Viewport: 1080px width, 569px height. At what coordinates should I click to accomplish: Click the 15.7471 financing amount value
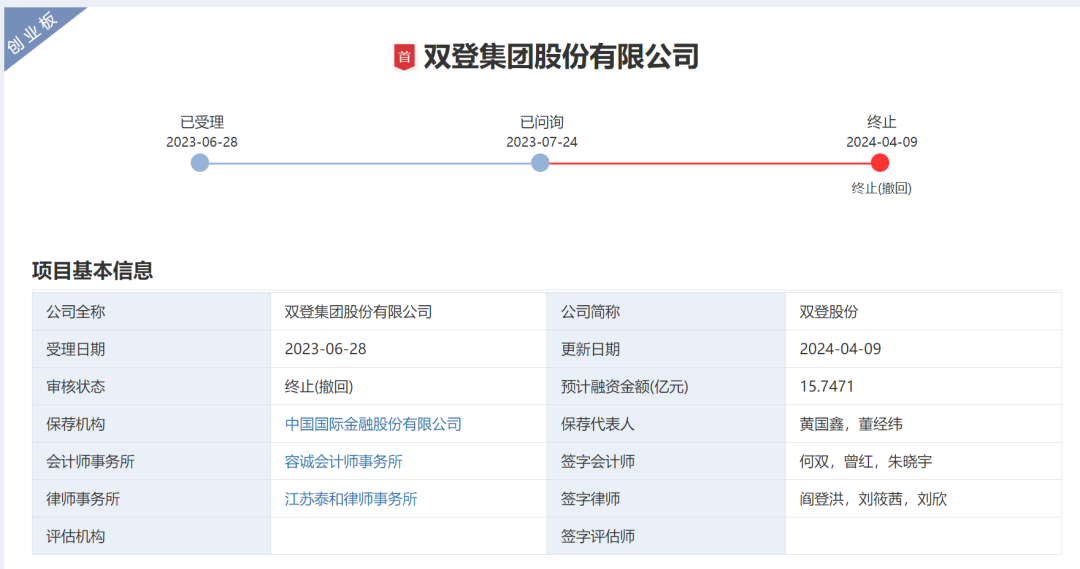(x=826, y=386)
